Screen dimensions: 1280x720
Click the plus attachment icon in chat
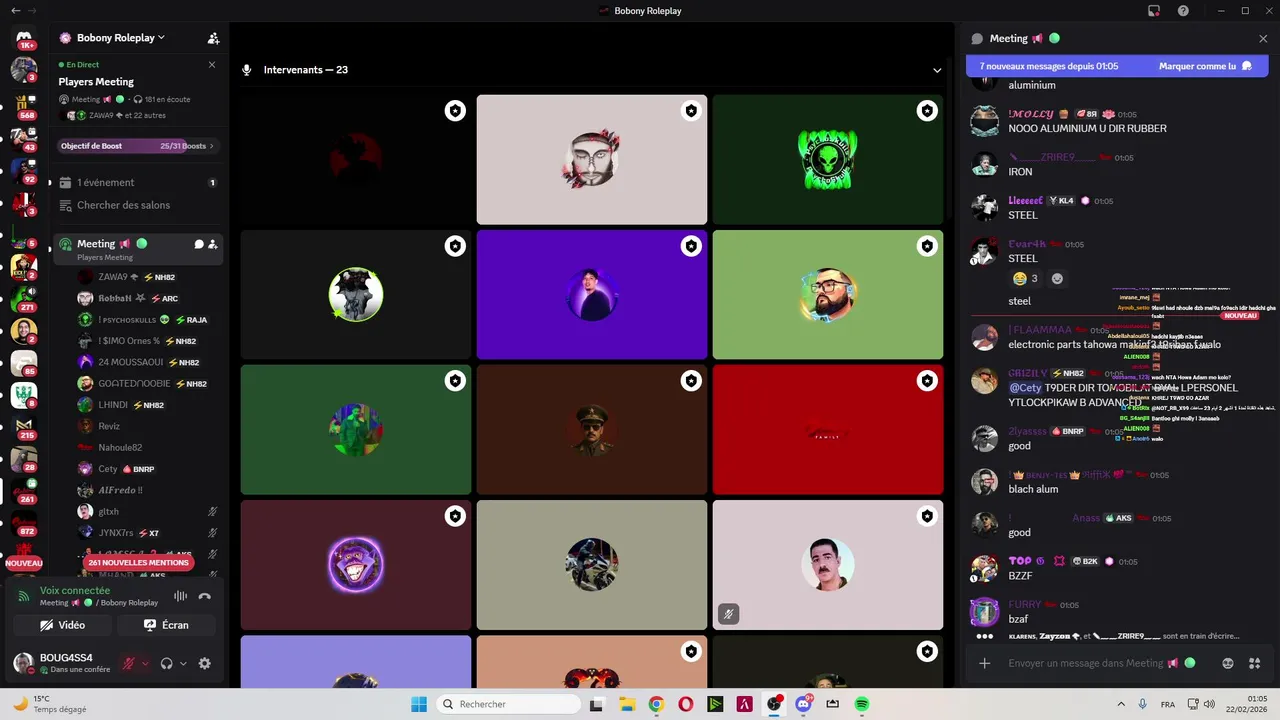(985, 663)
